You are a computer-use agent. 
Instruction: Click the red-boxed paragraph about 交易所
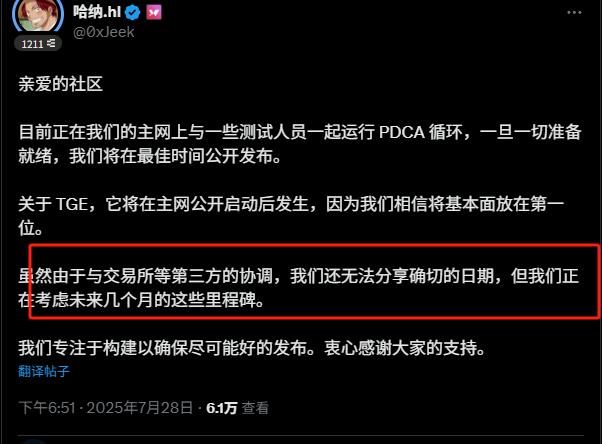click(x=298, y=288)
